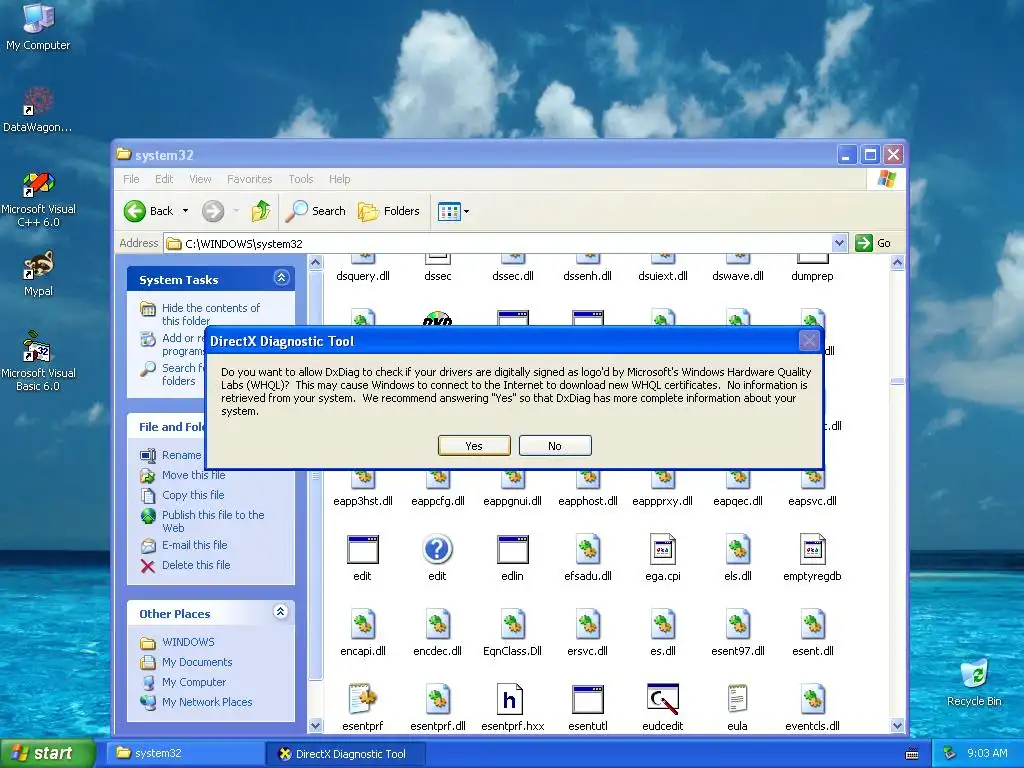Select the esent.dll file icon
1024x768 pixels.
coord(812,625)
